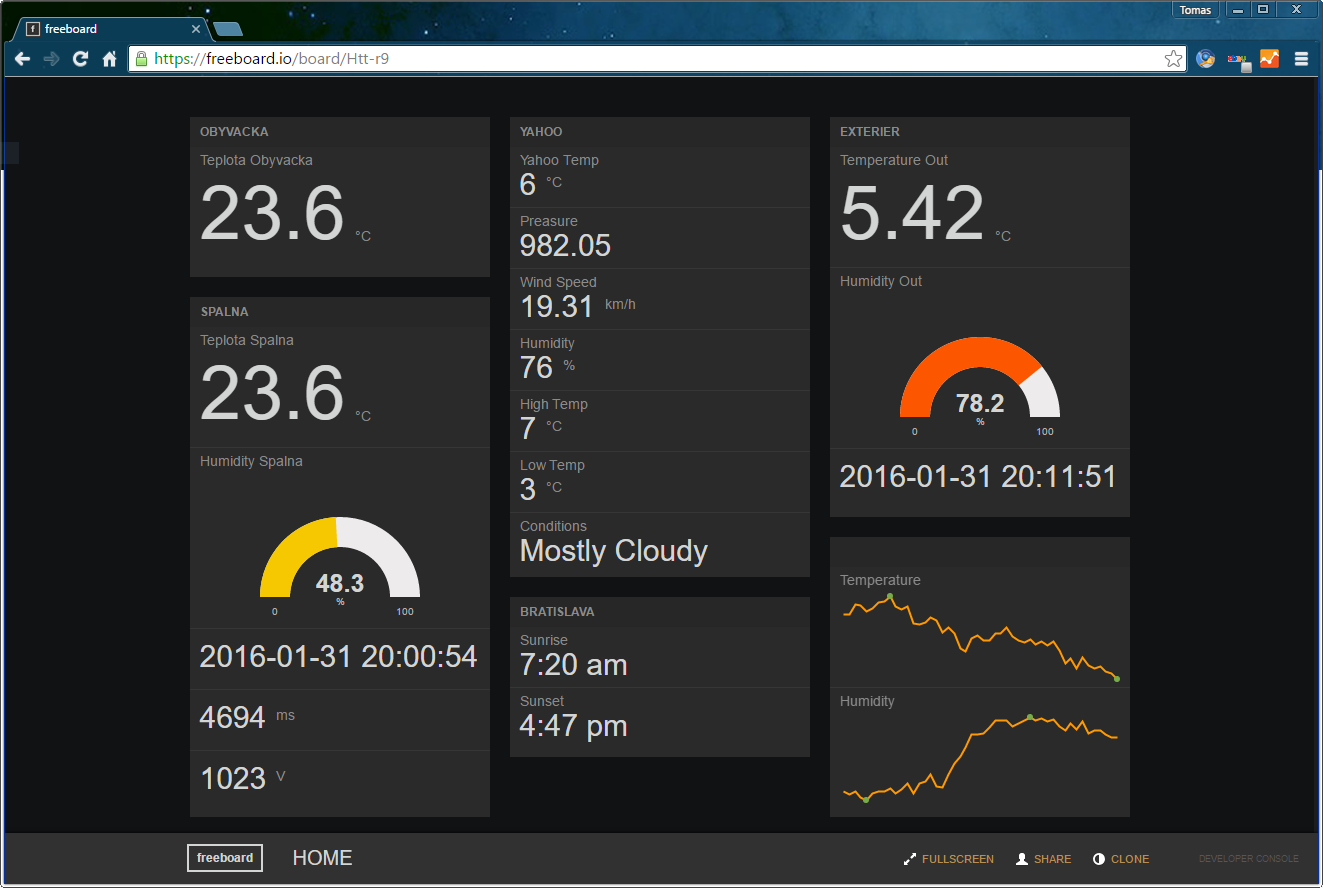Click the Tomas profile button

(x=1195, y=10)
